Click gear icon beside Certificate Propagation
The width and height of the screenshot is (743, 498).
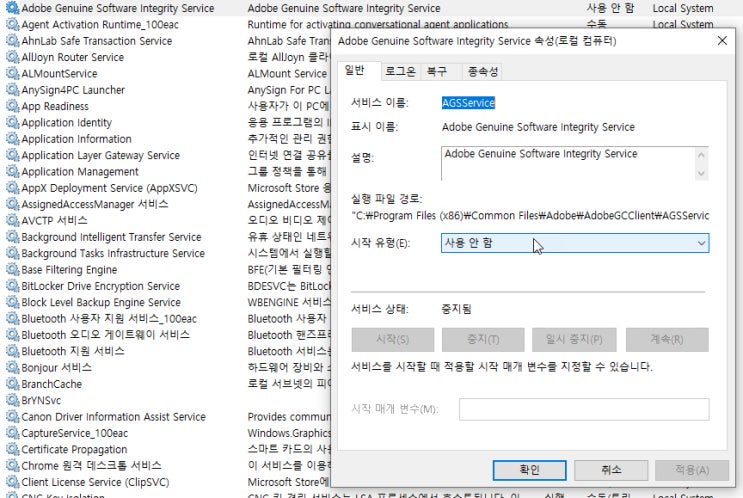[12, 450]
